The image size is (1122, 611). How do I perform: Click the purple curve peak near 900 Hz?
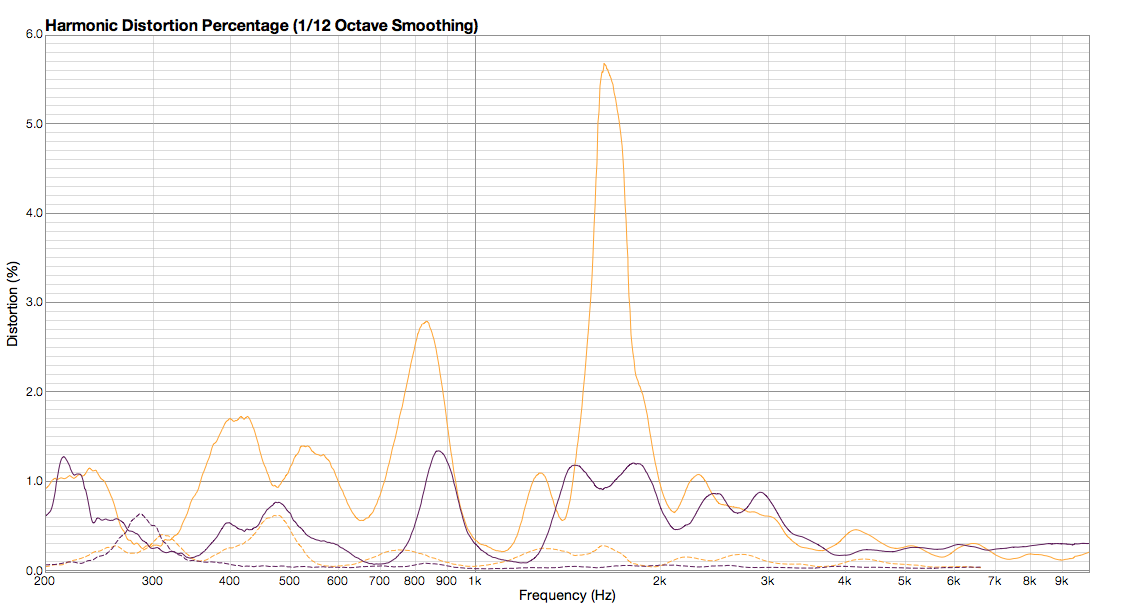[438, 451]
